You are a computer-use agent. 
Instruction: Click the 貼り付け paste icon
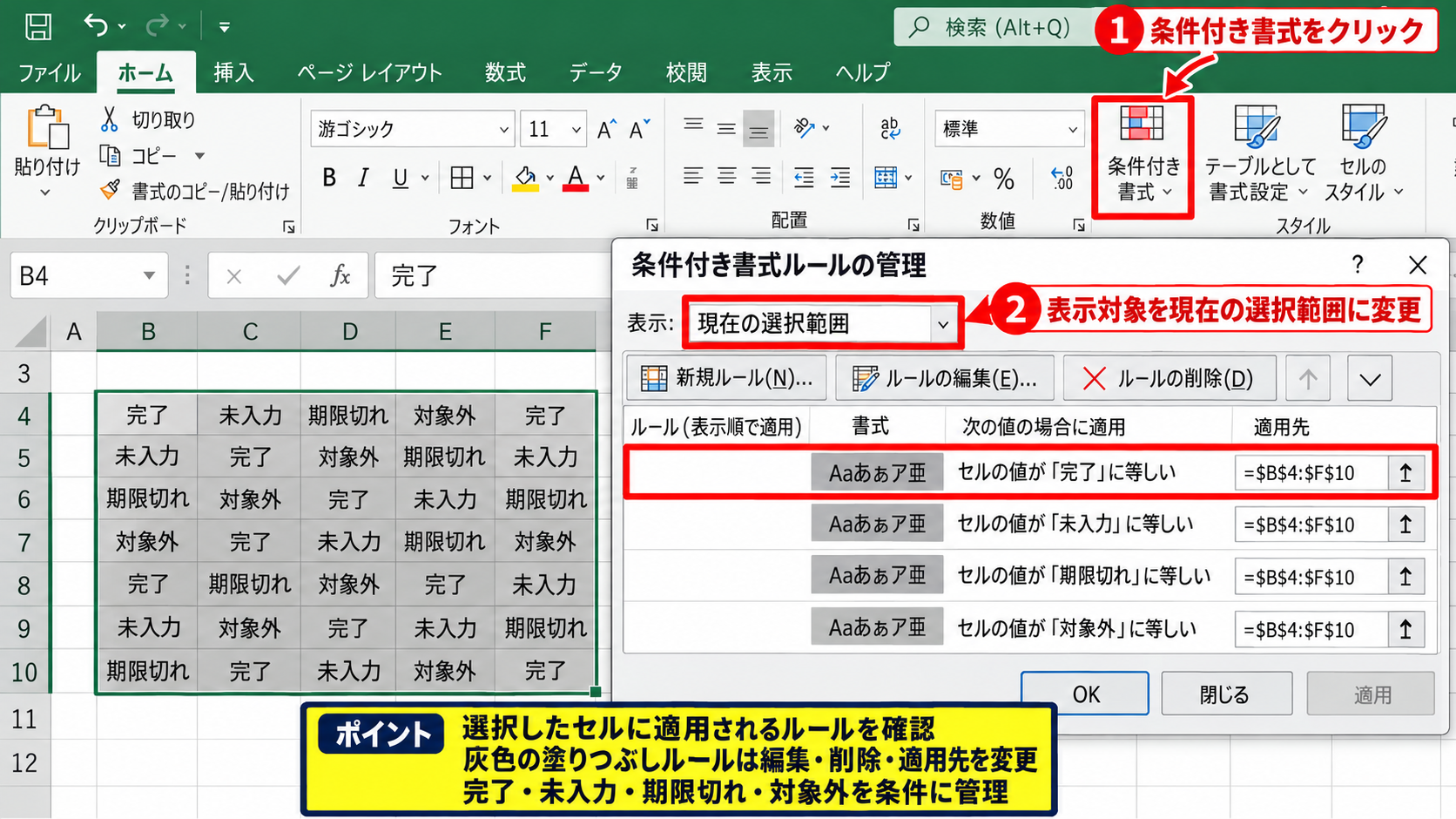(x=47, y=128)
